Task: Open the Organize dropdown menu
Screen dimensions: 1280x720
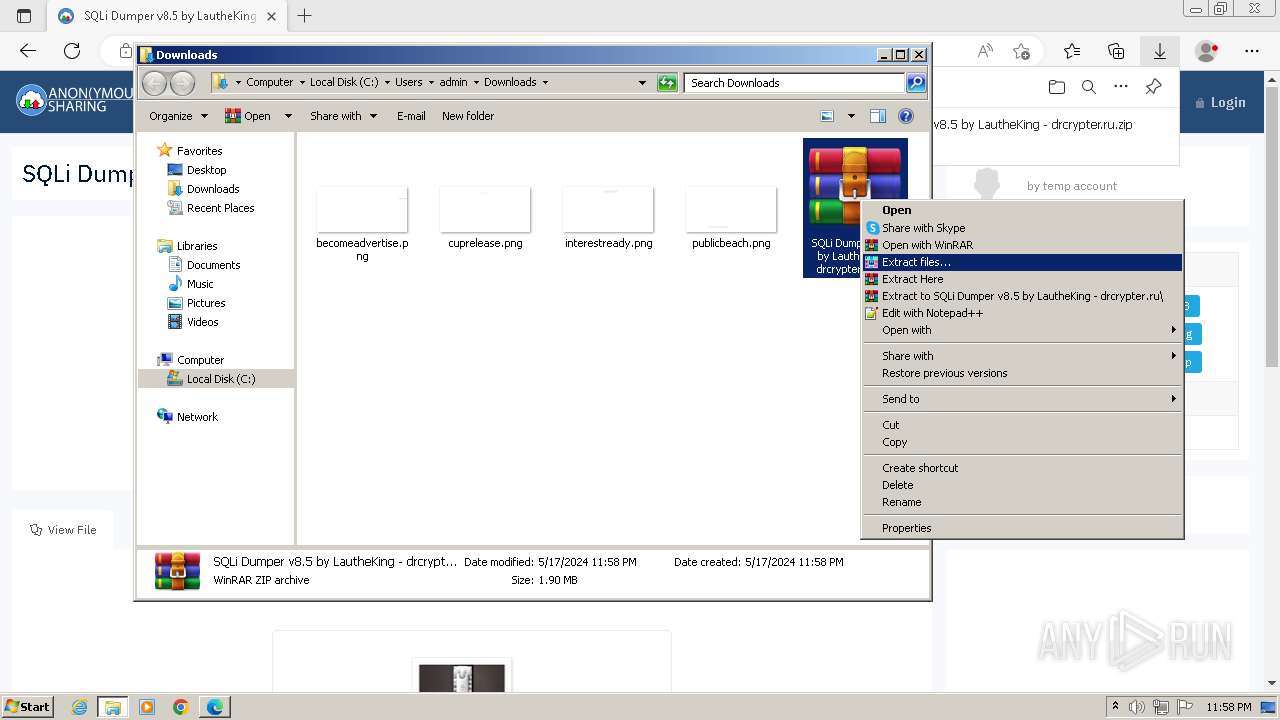Action: click(x=178, y=116)
